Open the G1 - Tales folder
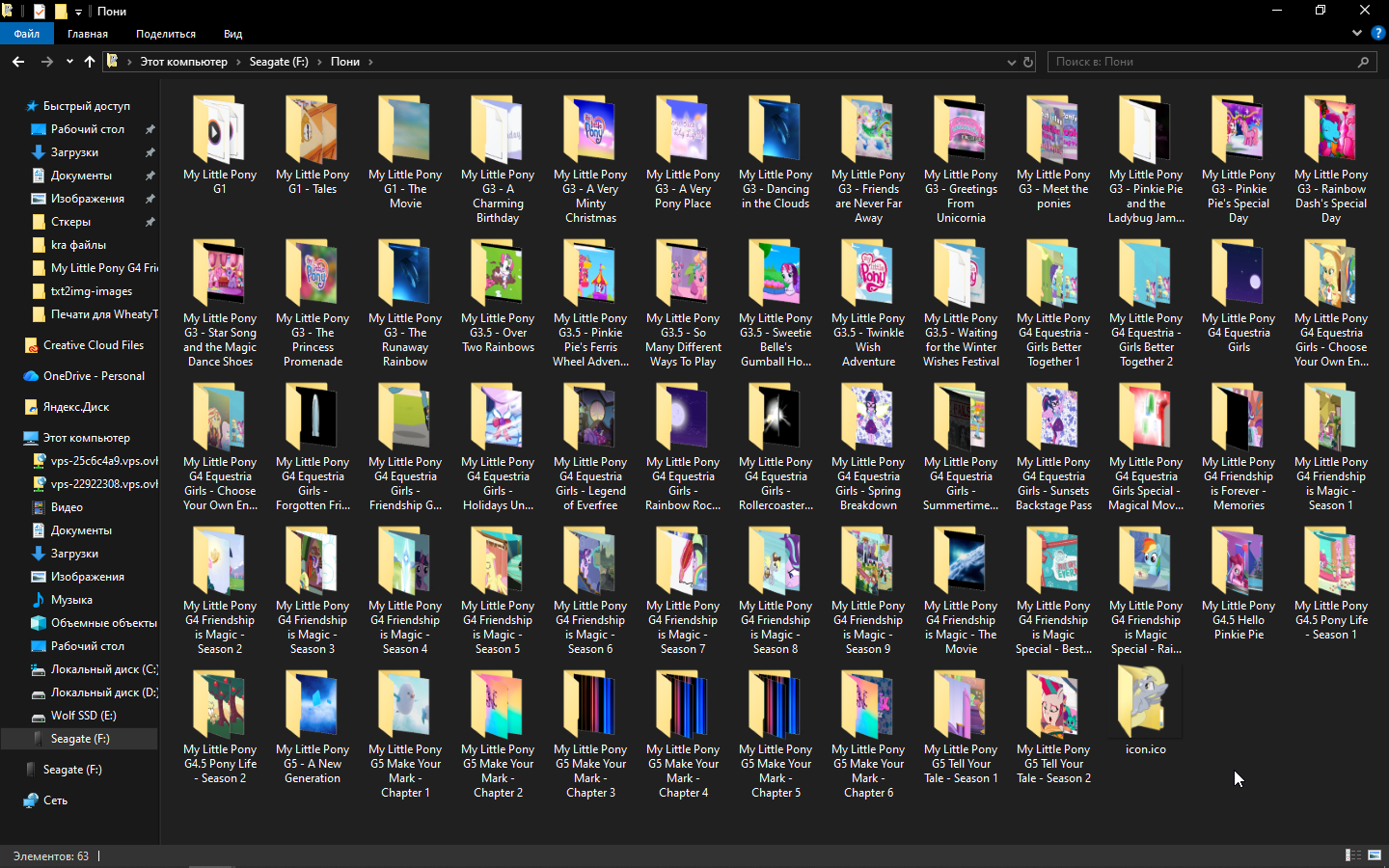Viewport: 1389px width, 868px height. click(313, 145)
